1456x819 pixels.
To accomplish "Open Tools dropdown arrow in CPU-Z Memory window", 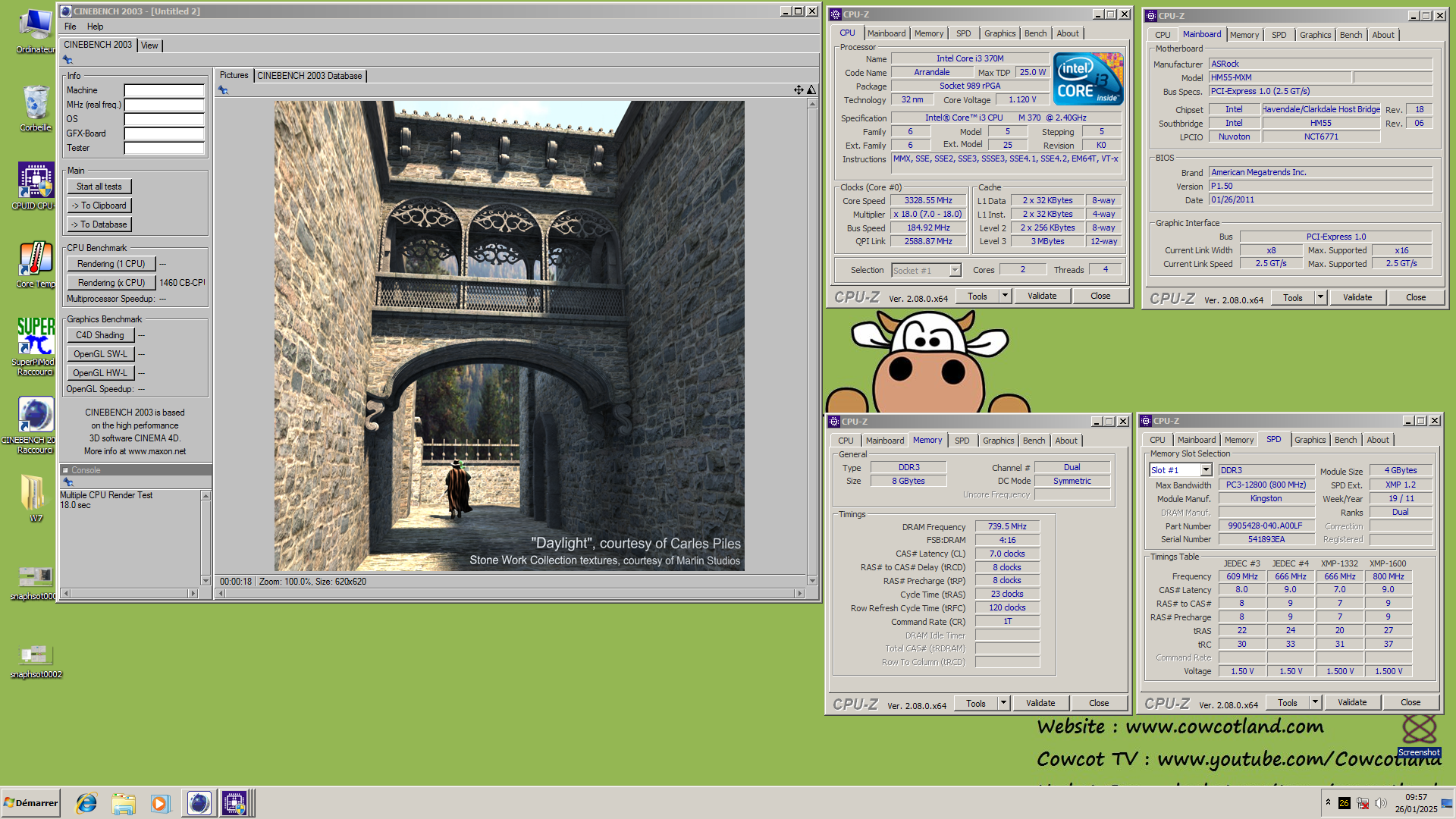I will click(1003, 703).
